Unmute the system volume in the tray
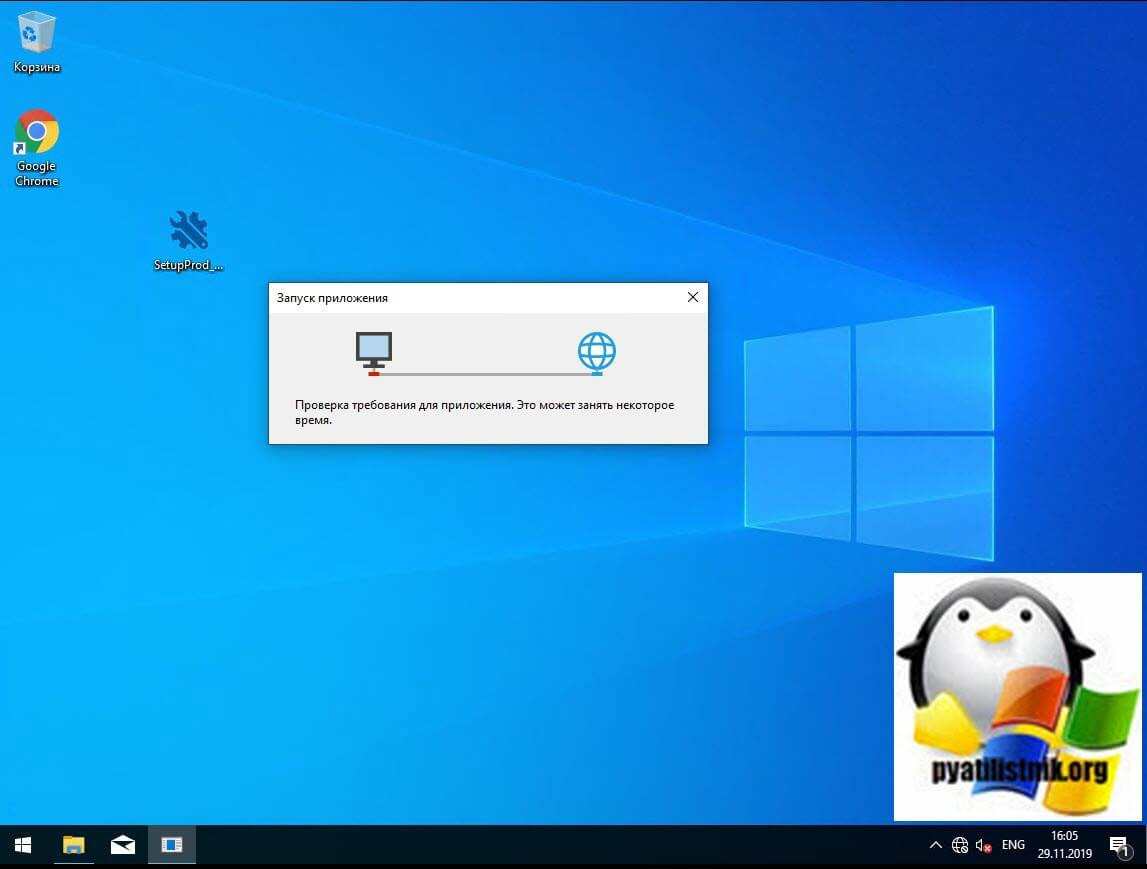Screen dimensions: 1147x869 coord(984,845)
